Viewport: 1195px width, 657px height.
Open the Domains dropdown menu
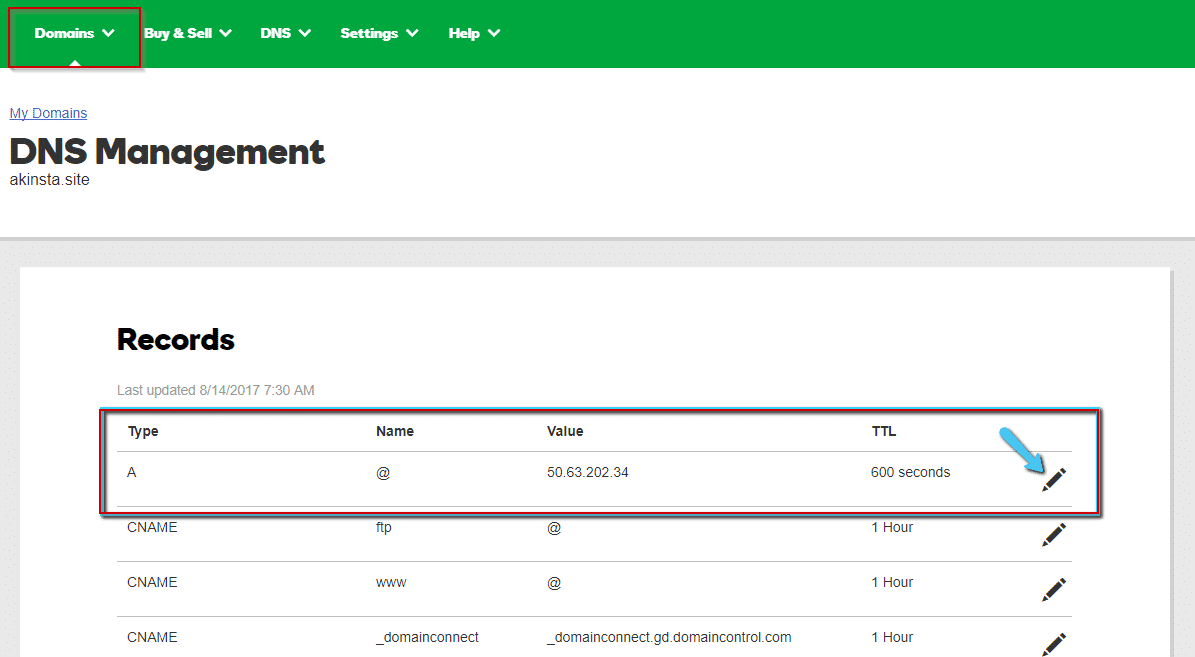pos(75,34)
